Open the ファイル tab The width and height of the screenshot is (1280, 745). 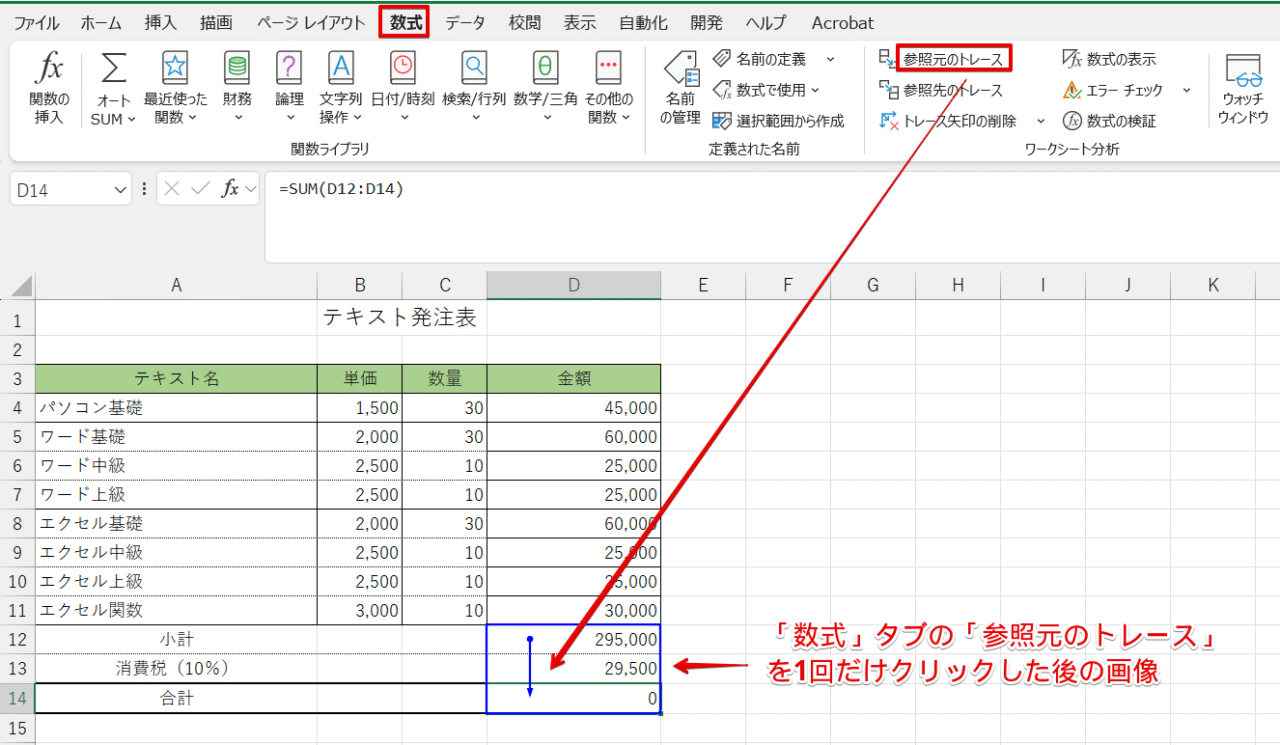click(x=36, y=22)
